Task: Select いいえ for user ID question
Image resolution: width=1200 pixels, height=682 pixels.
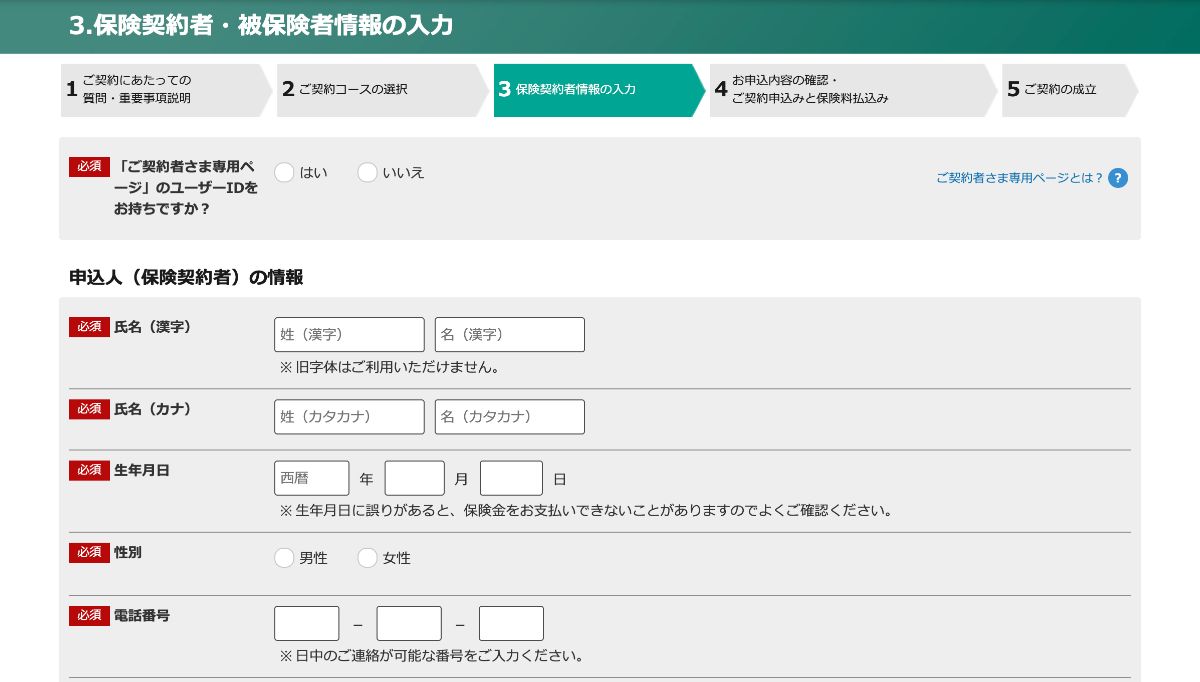Action: pos(367,173)
